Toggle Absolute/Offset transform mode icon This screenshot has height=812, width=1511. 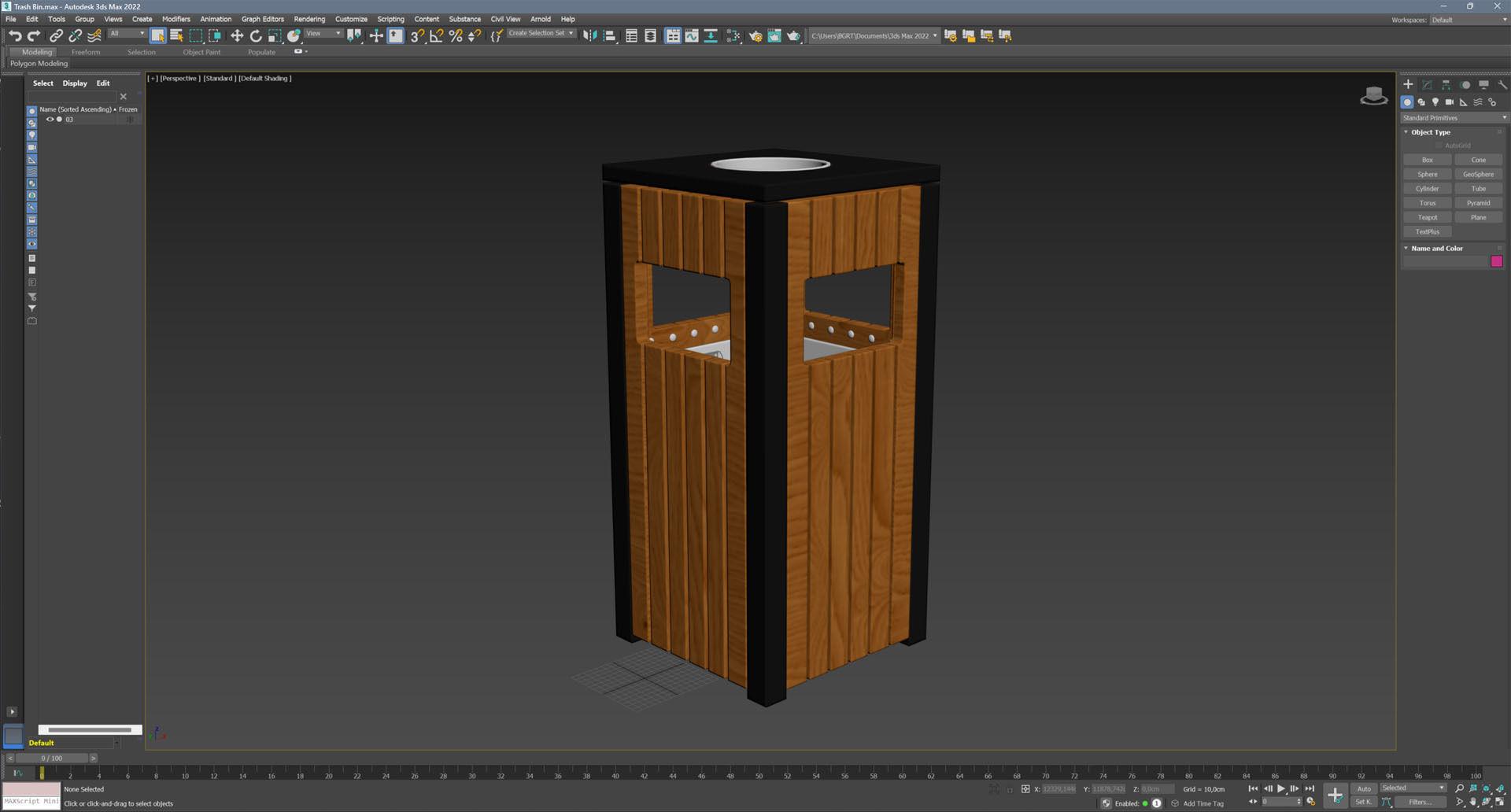pyautogui.click(x=1025, y=788)
